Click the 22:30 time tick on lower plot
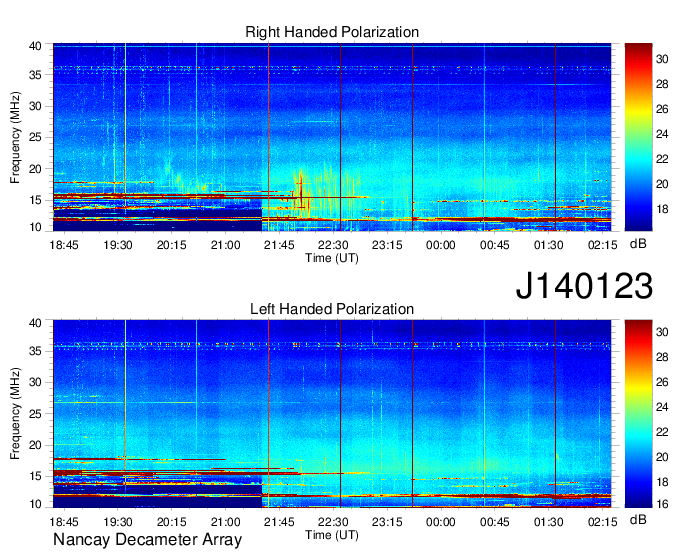 (x=333, y=522)
